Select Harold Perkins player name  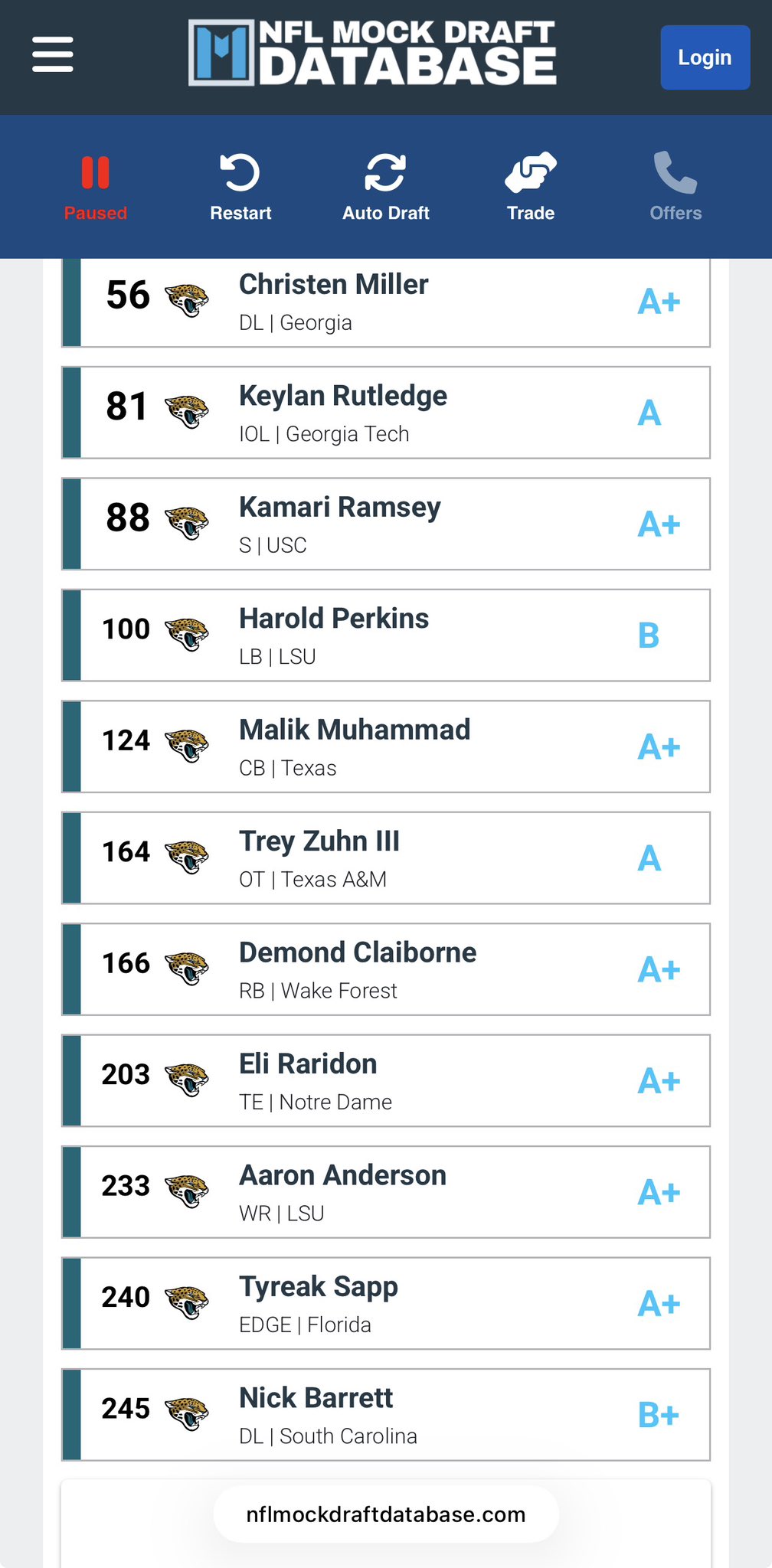pos(334,619)
